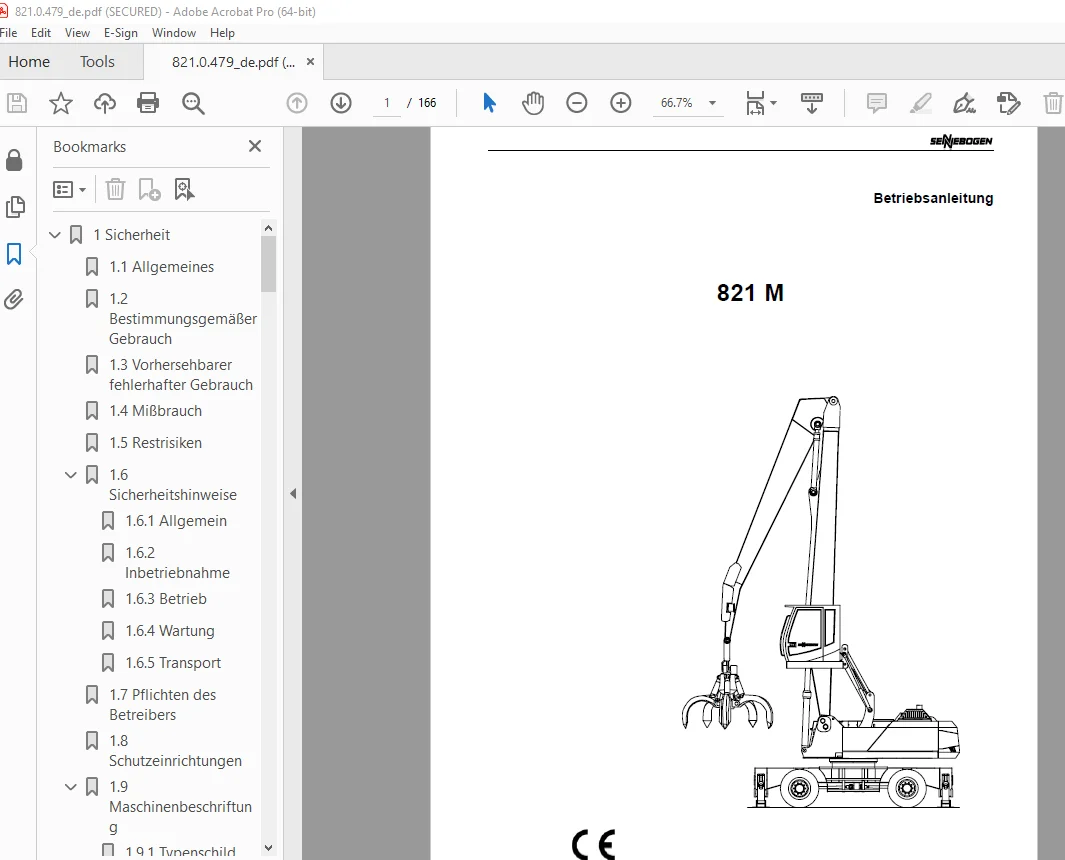The height and width of the screenshot is (860, 1065).
Task: Click find current bookmark icon
Action: [184, 190]
